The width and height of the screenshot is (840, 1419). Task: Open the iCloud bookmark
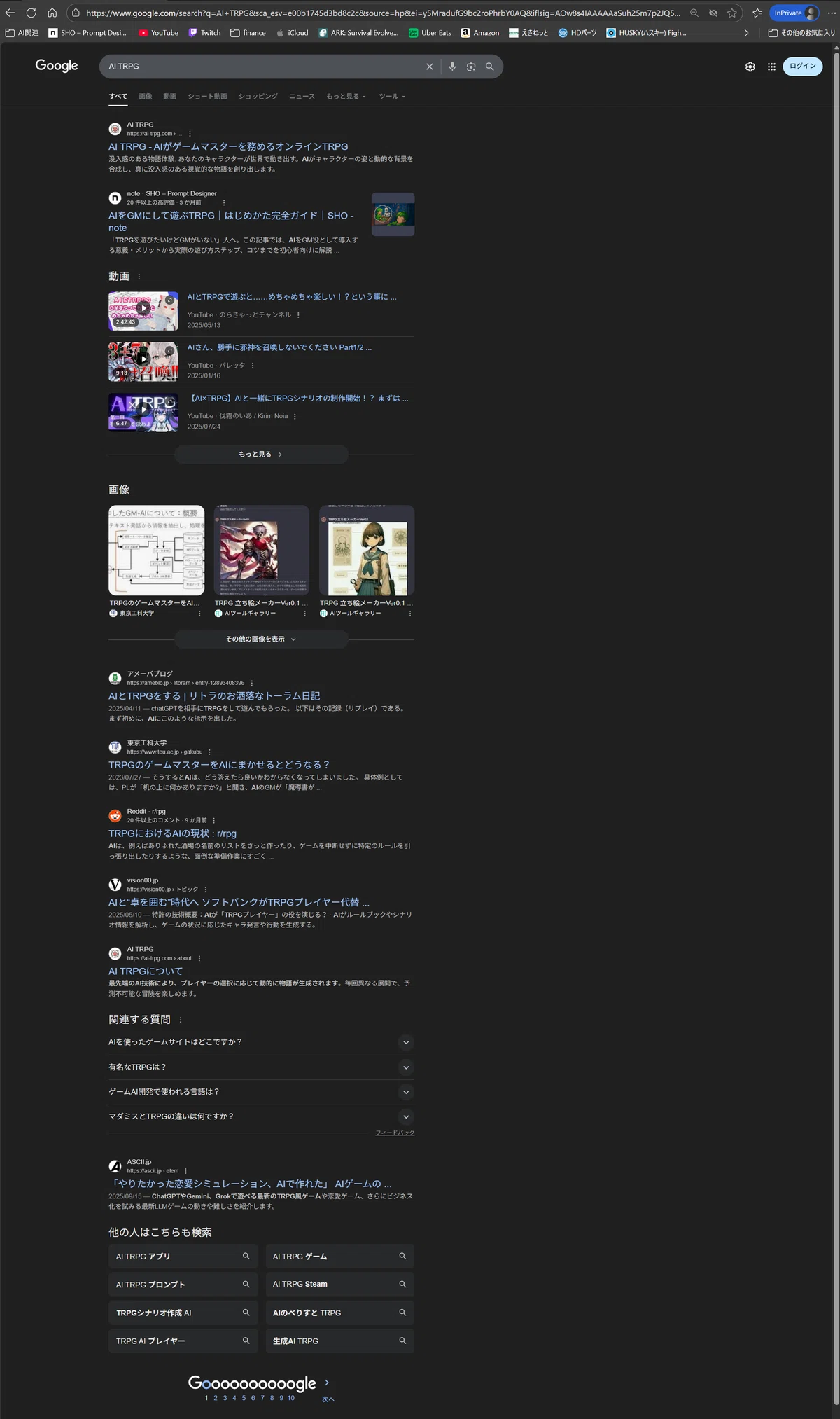292,33
